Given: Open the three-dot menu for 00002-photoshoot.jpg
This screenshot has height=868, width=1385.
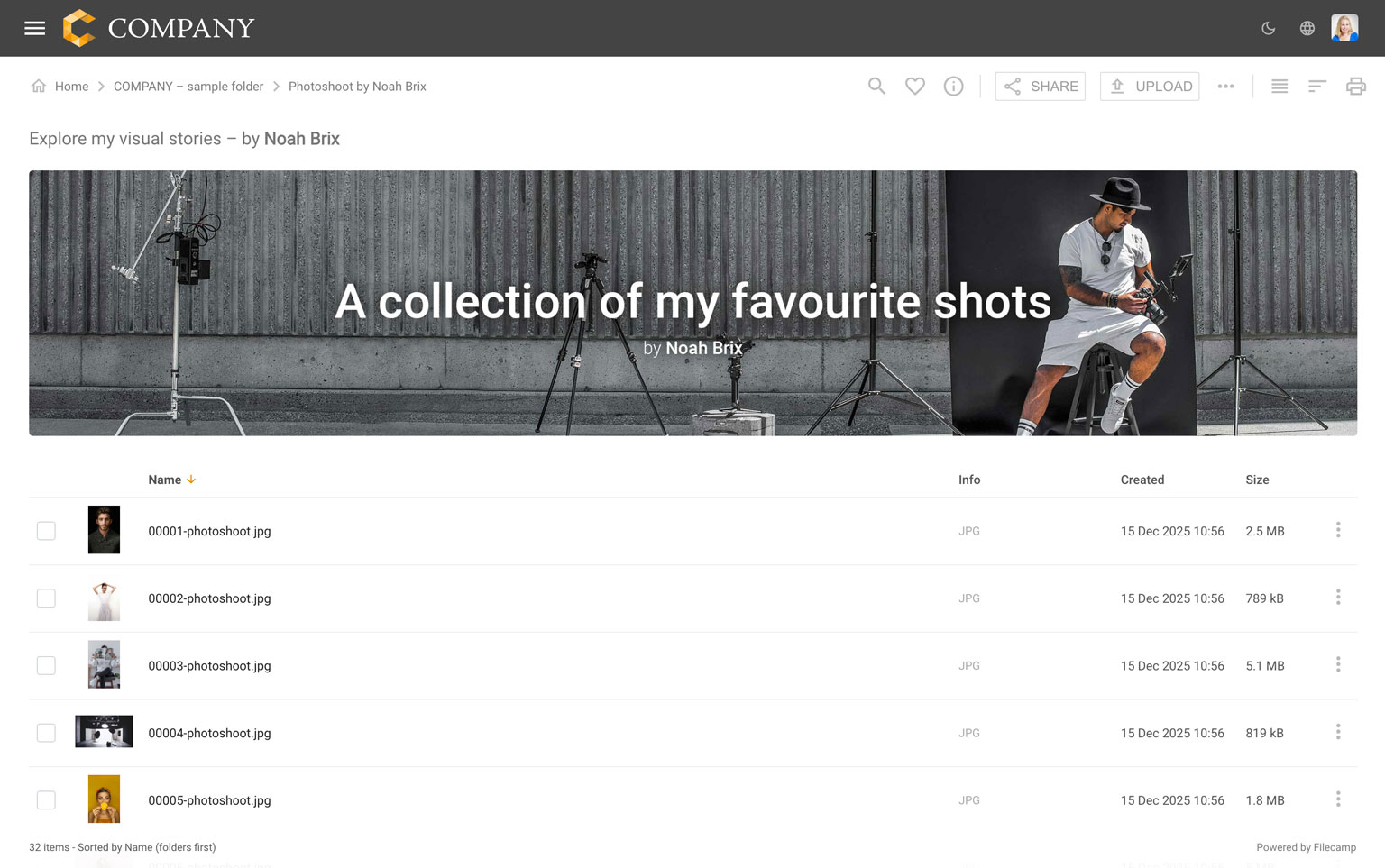Looking at the screenshot, I should point(1338,598).
